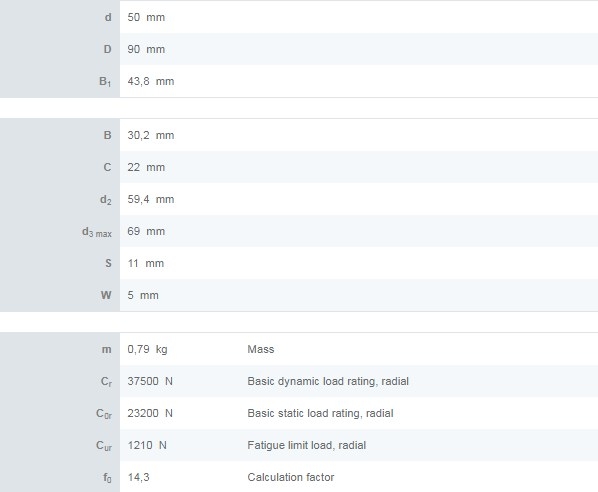The image size is (598, 492).
Task: Click the Cr parameter label
Action: click(x=106, y=382)
